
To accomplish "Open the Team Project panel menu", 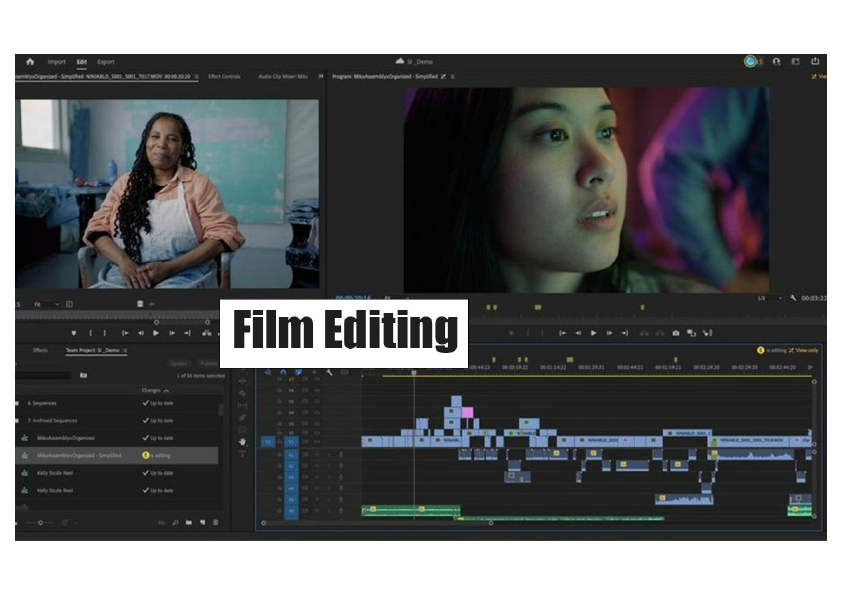I will (x=125, y=350).
